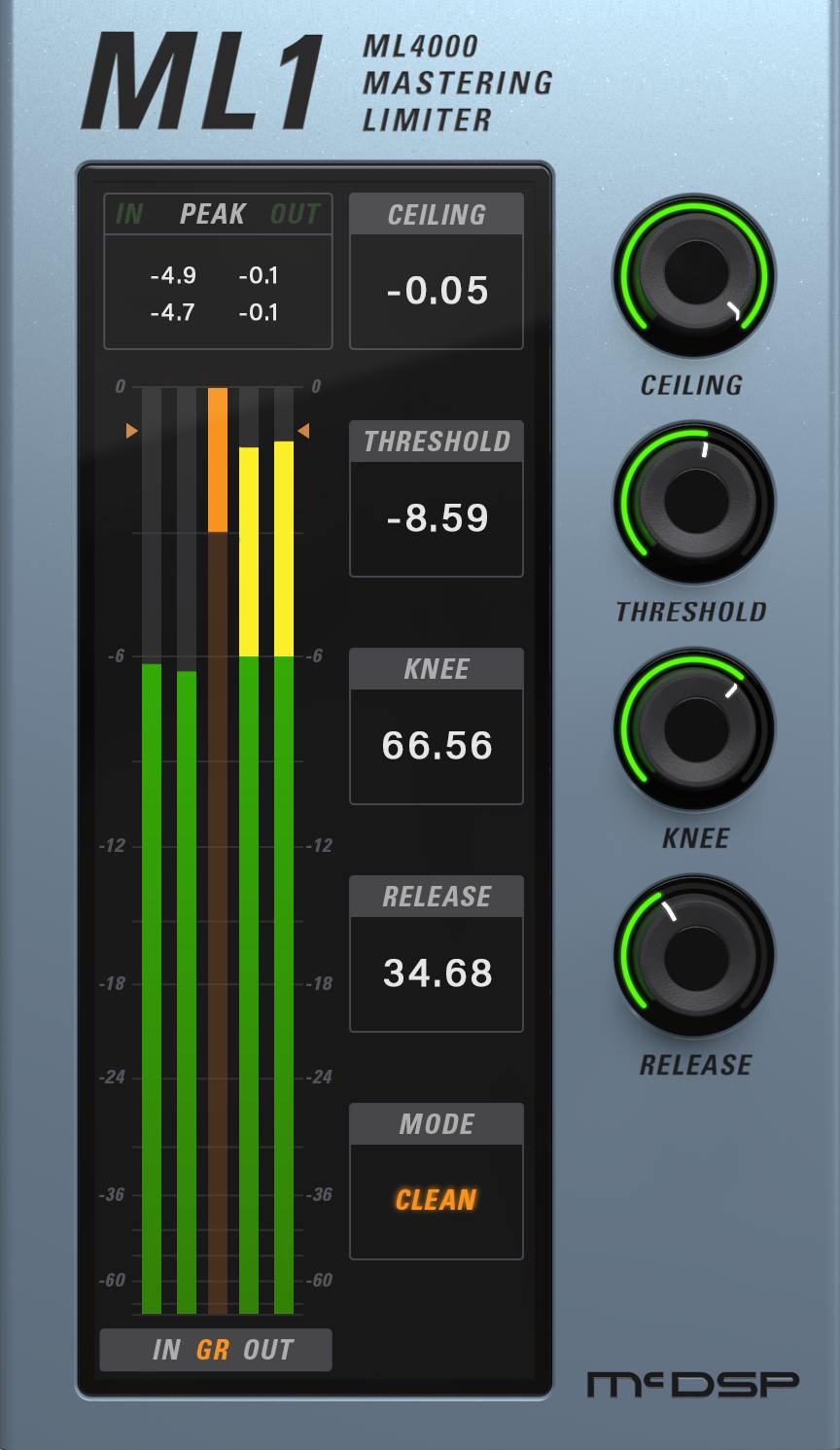Image resolution: width=840 pixels, height=1450 pixels.
Task: Click the GR meter label
Action: coord(213,1349)
